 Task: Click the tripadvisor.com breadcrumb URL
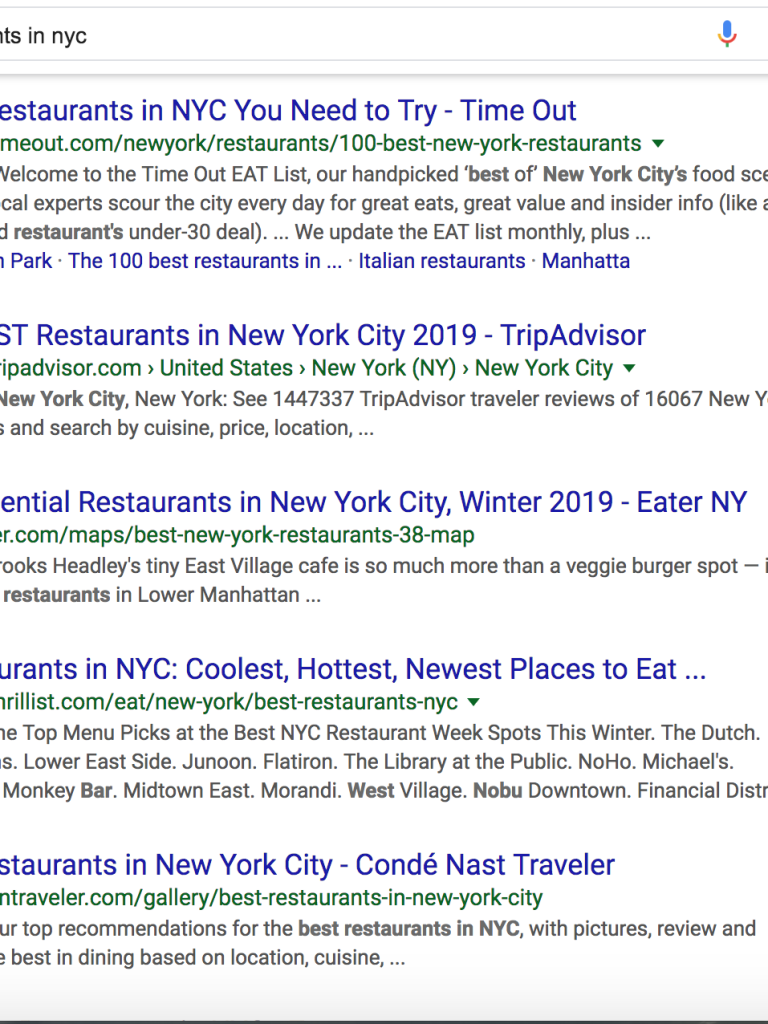pos(306,368)
